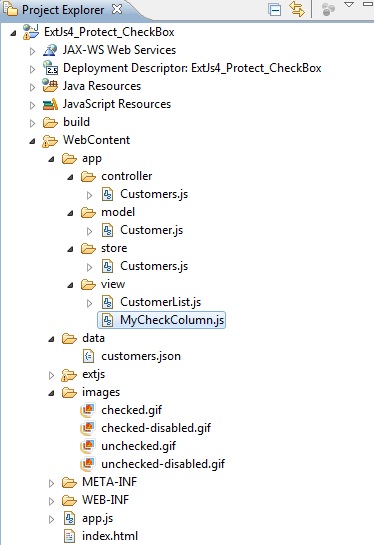374x545 pixels.
Task: Collapse the data folder
Action: 51,339
